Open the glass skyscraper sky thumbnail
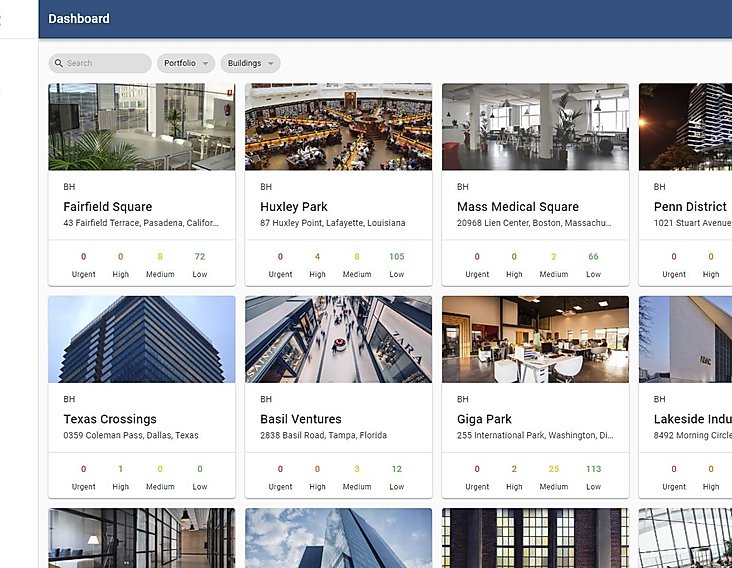Image resolution: width=732 pixels, height=568 pixels. [338, 538]
